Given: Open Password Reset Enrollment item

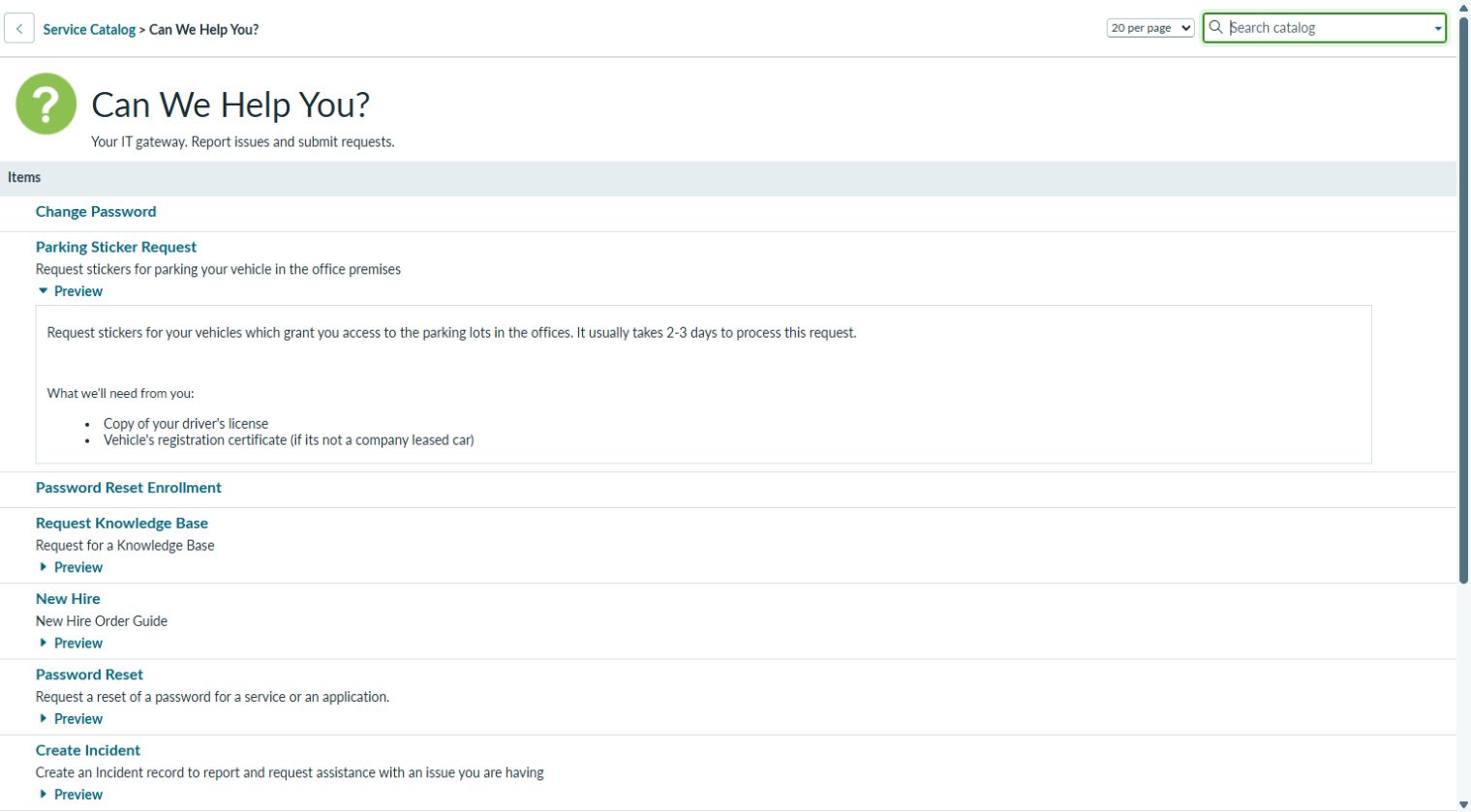Looking at the screenshot, I should 129,487.
